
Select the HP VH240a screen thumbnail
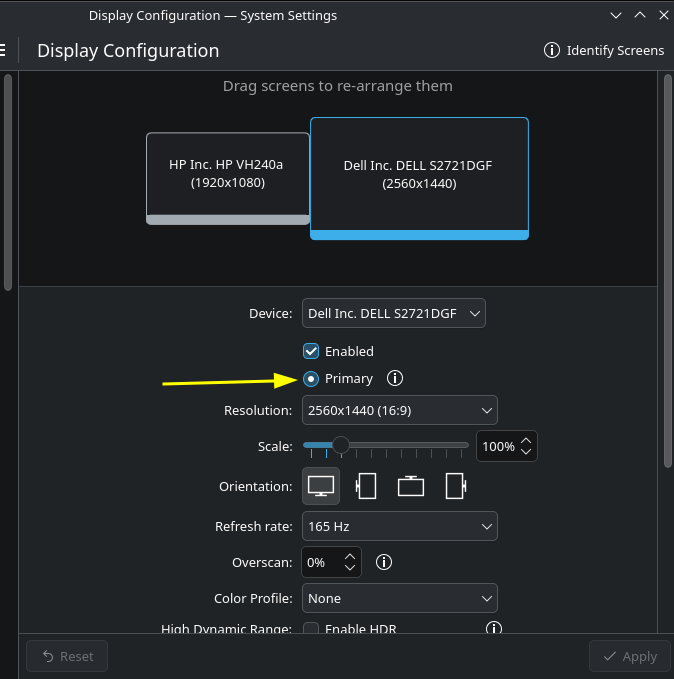pos(228,178)
